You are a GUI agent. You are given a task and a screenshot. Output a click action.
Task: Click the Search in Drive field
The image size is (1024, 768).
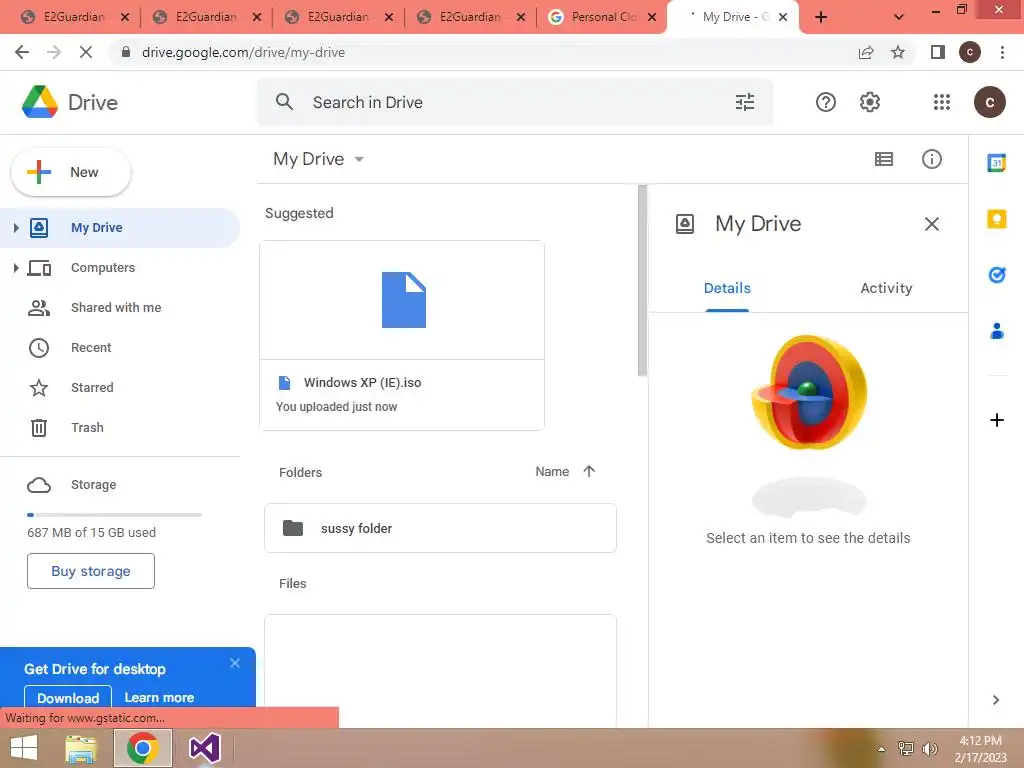click(515, 102)
